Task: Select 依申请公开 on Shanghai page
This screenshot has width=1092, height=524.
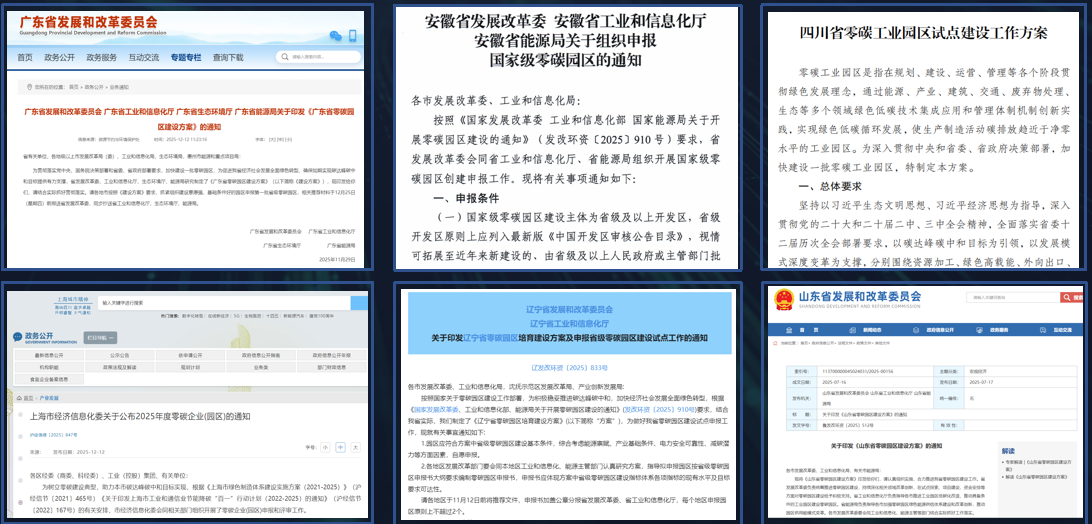Action: coord(190,355)
